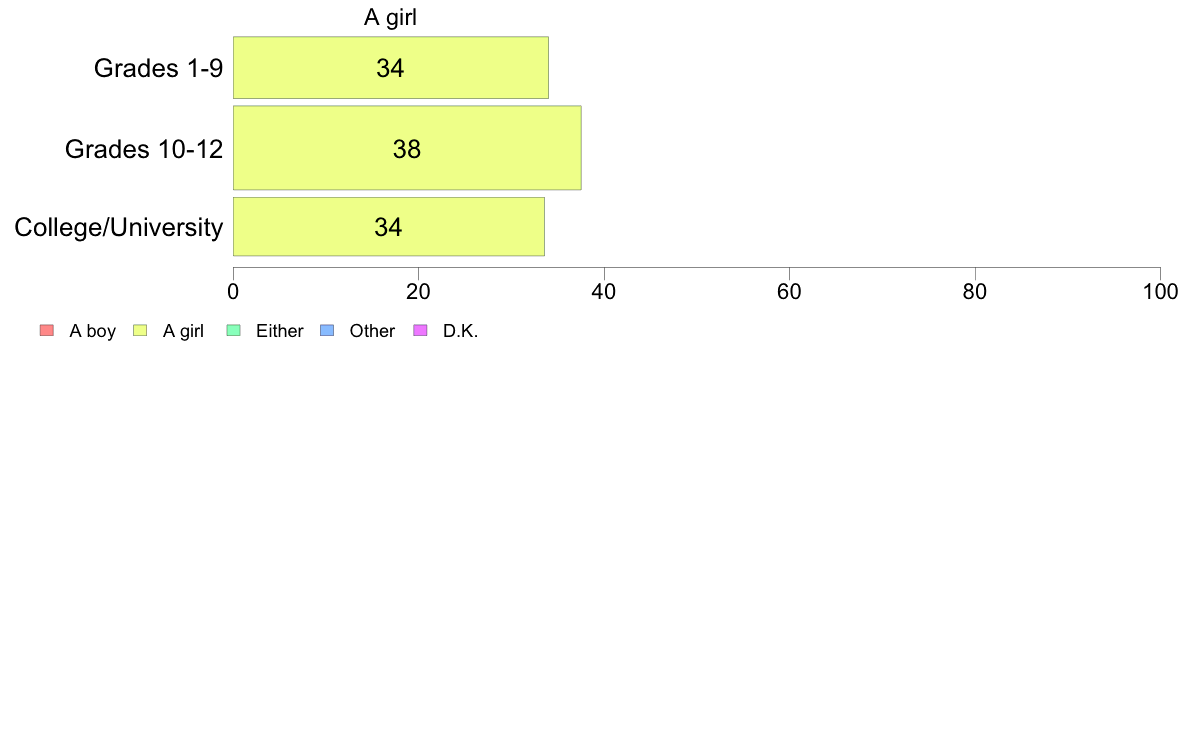The width and height of the screenshot is (1188, 736).
Task: Click the pink D.K. legend swatch
Action: (420, 330)
